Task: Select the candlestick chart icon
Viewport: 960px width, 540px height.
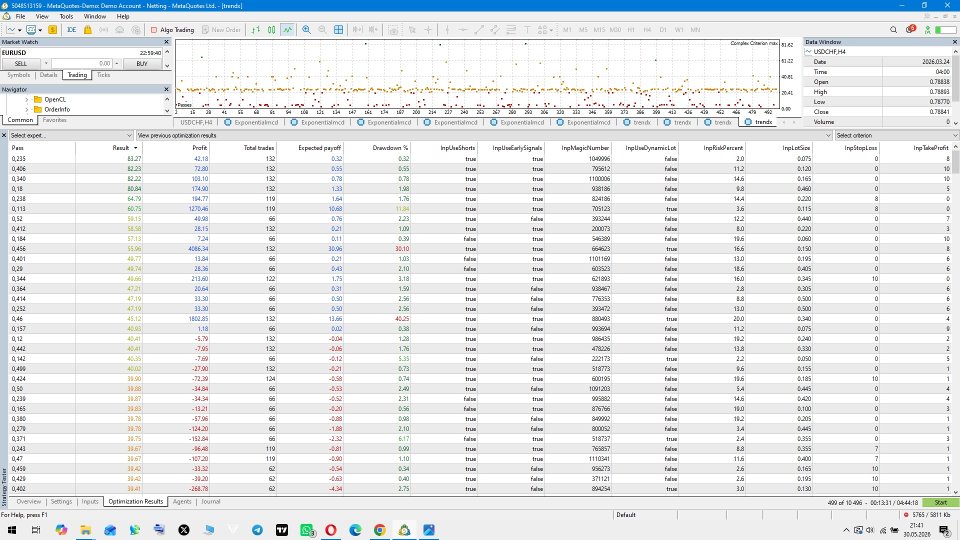Action: pos(271,29)
